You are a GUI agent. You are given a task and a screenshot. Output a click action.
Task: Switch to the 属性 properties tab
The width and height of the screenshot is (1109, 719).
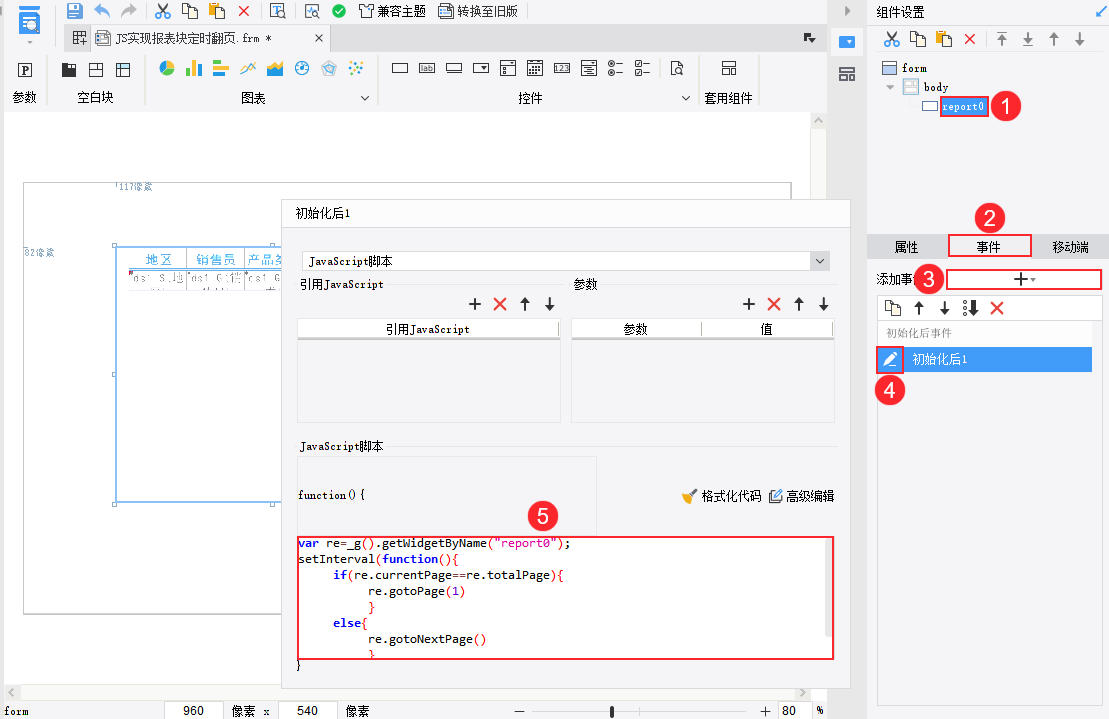pyautogui.click(x=907, y=247)
